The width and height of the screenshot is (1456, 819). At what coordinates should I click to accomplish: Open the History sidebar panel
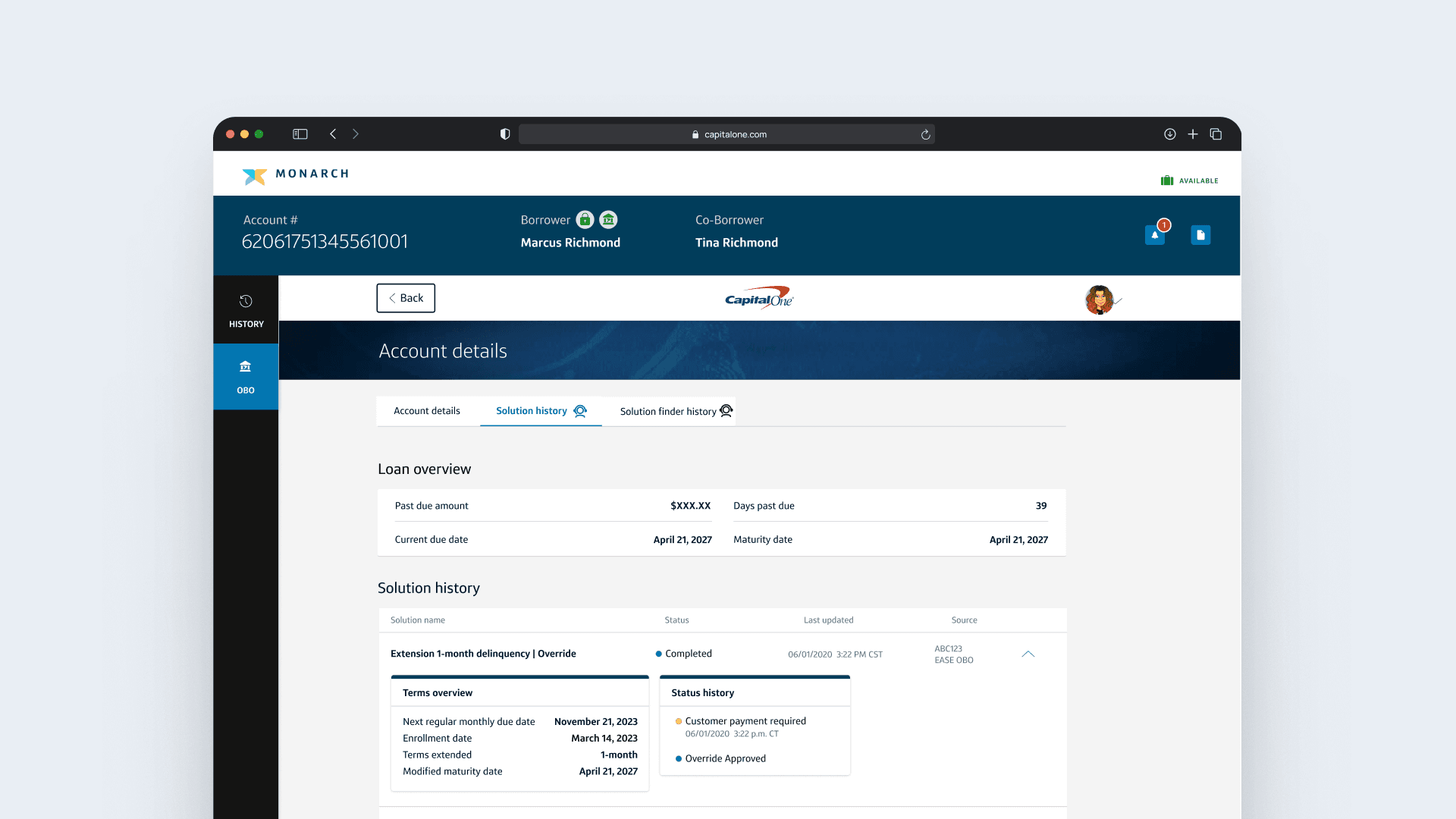click(246, 310)
